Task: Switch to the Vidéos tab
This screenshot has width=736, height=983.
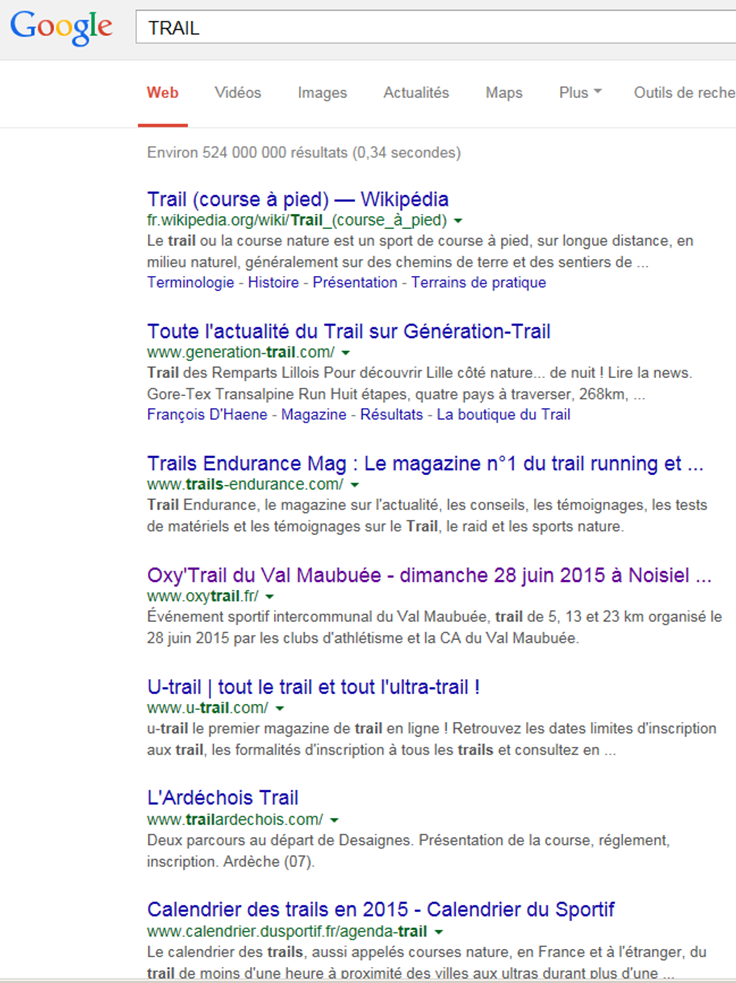Action: click(238, 93)
